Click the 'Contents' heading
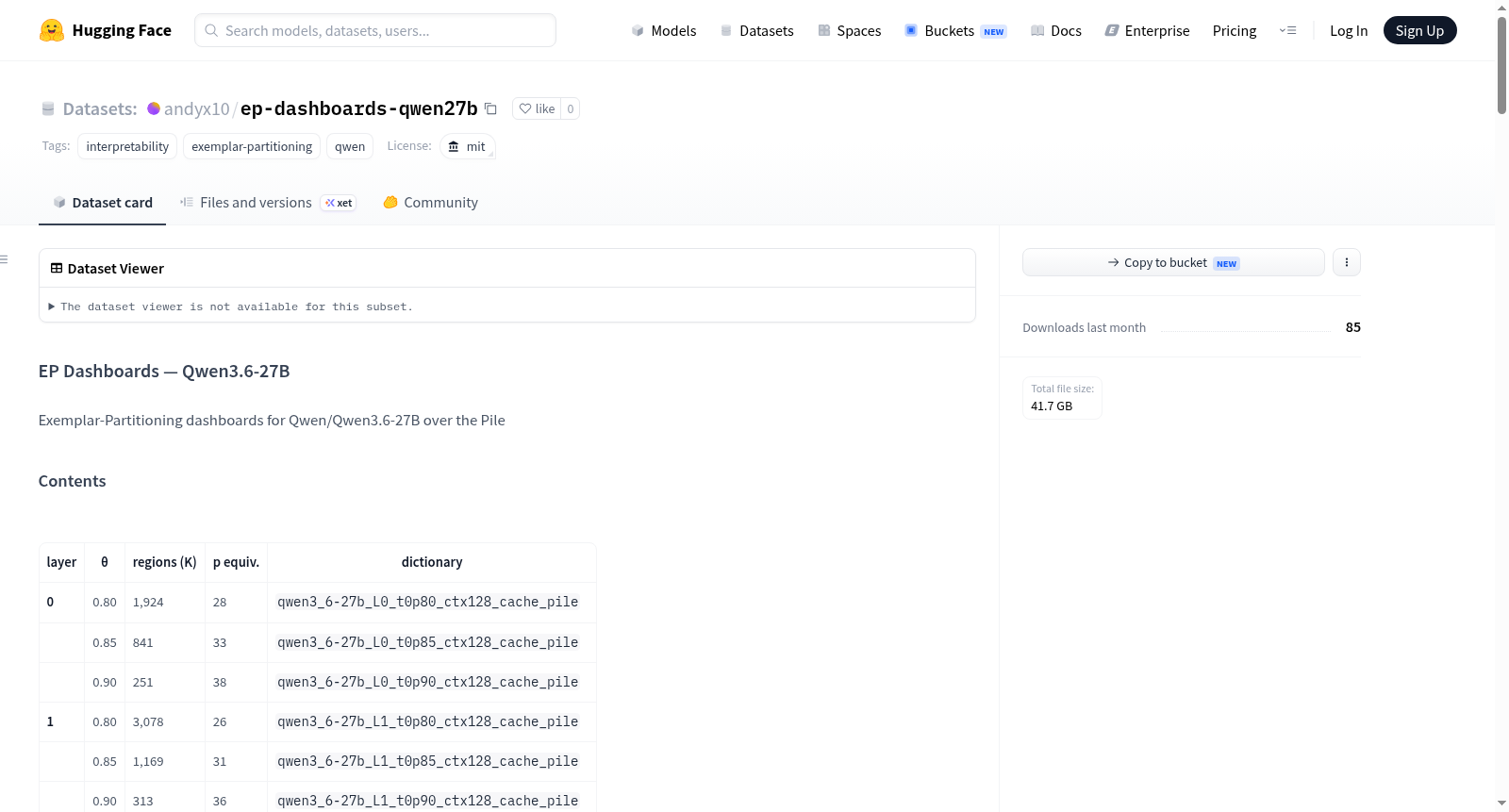The image size is (1509, 812). pos(73,481)
